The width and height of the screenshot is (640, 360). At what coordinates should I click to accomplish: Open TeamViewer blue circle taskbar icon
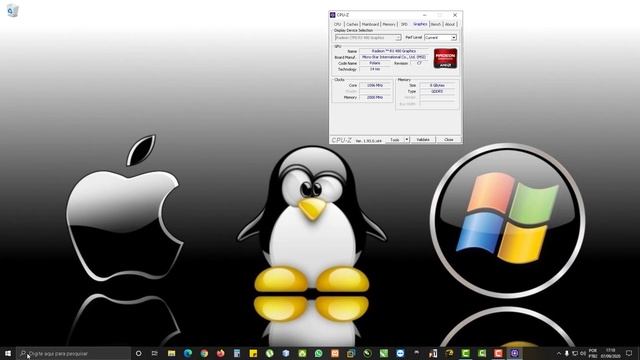click(400, 353)
